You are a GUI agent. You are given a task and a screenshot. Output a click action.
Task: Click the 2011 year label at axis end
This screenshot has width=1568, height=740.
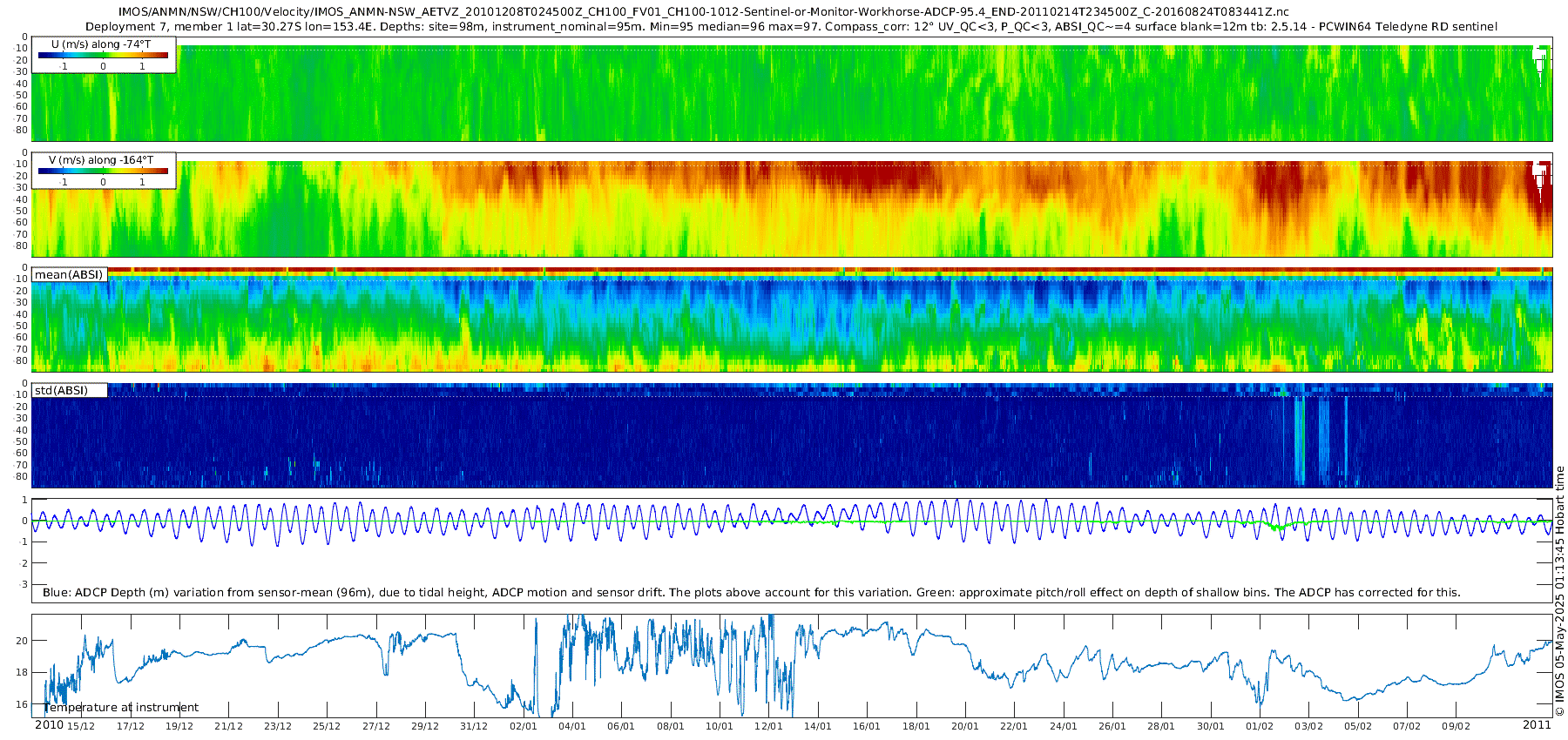1537,725
